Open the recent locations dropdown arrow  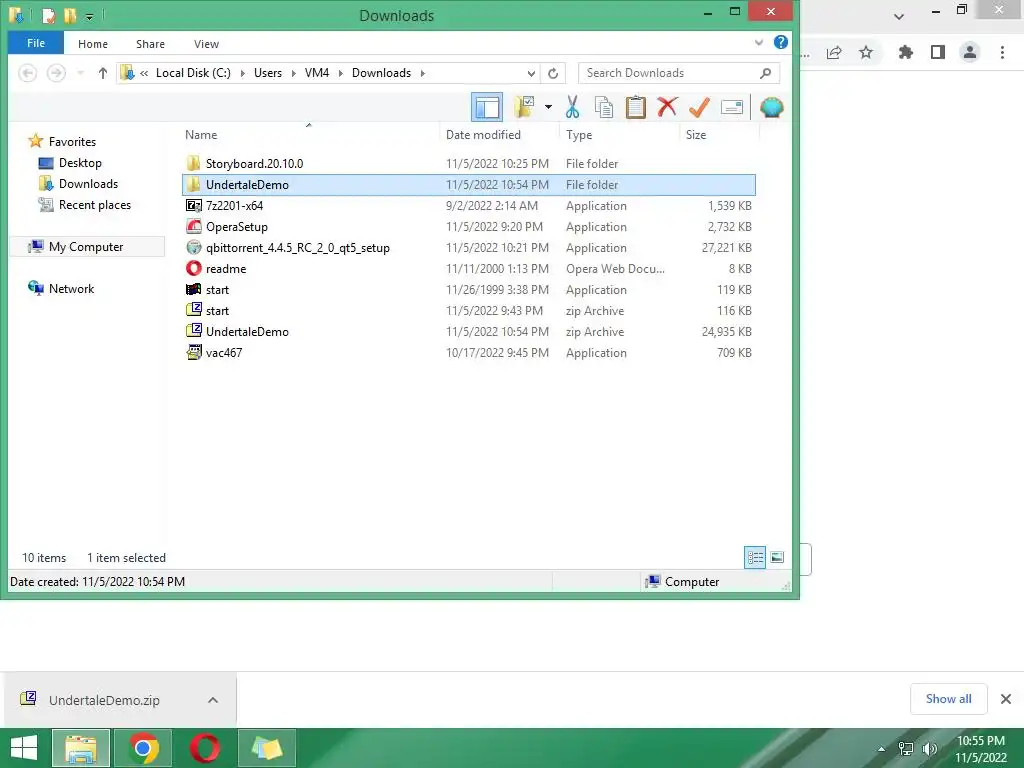(x=80, y=73)
